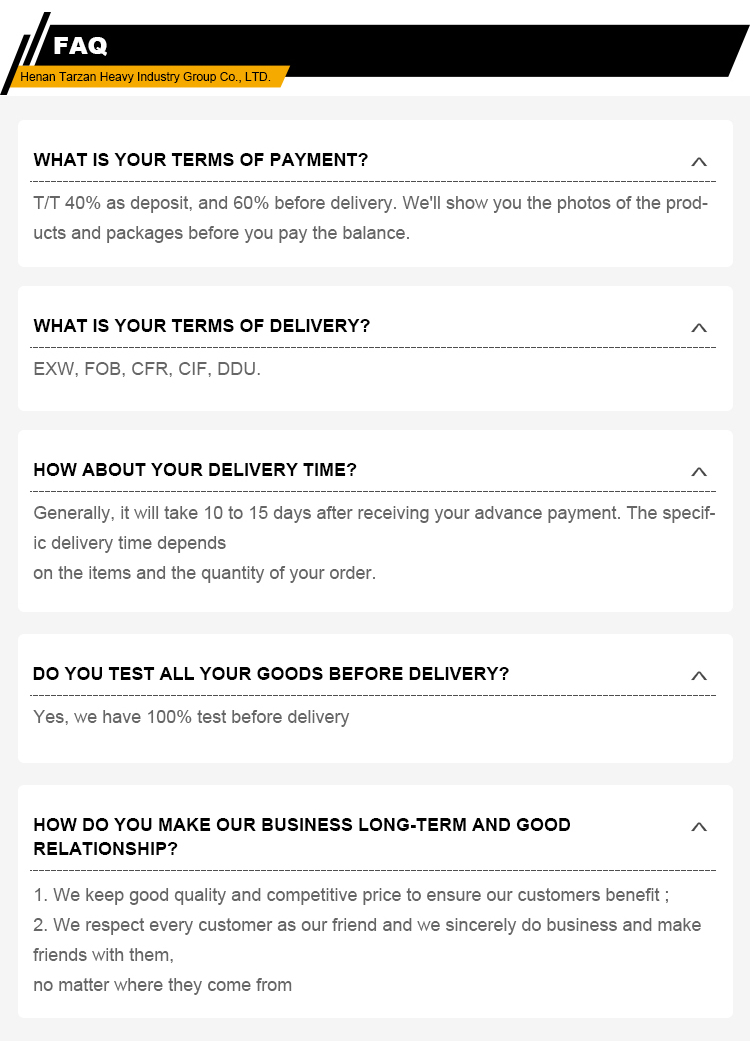Click the good quality and competitive price line
750x1041 pixels.
coord(351,895)
